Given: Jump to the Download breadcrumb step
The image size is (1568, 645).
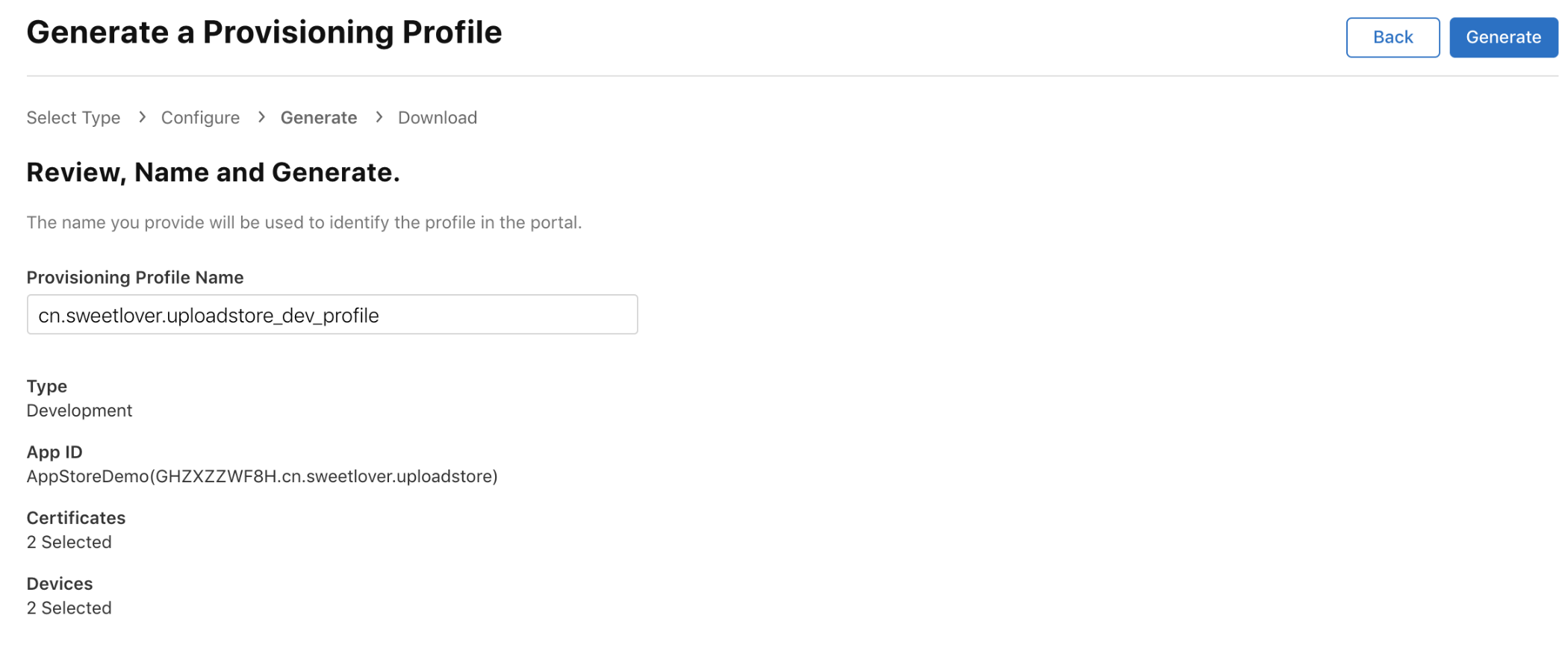Looking at the screenshot, I should tap(438, 118).
